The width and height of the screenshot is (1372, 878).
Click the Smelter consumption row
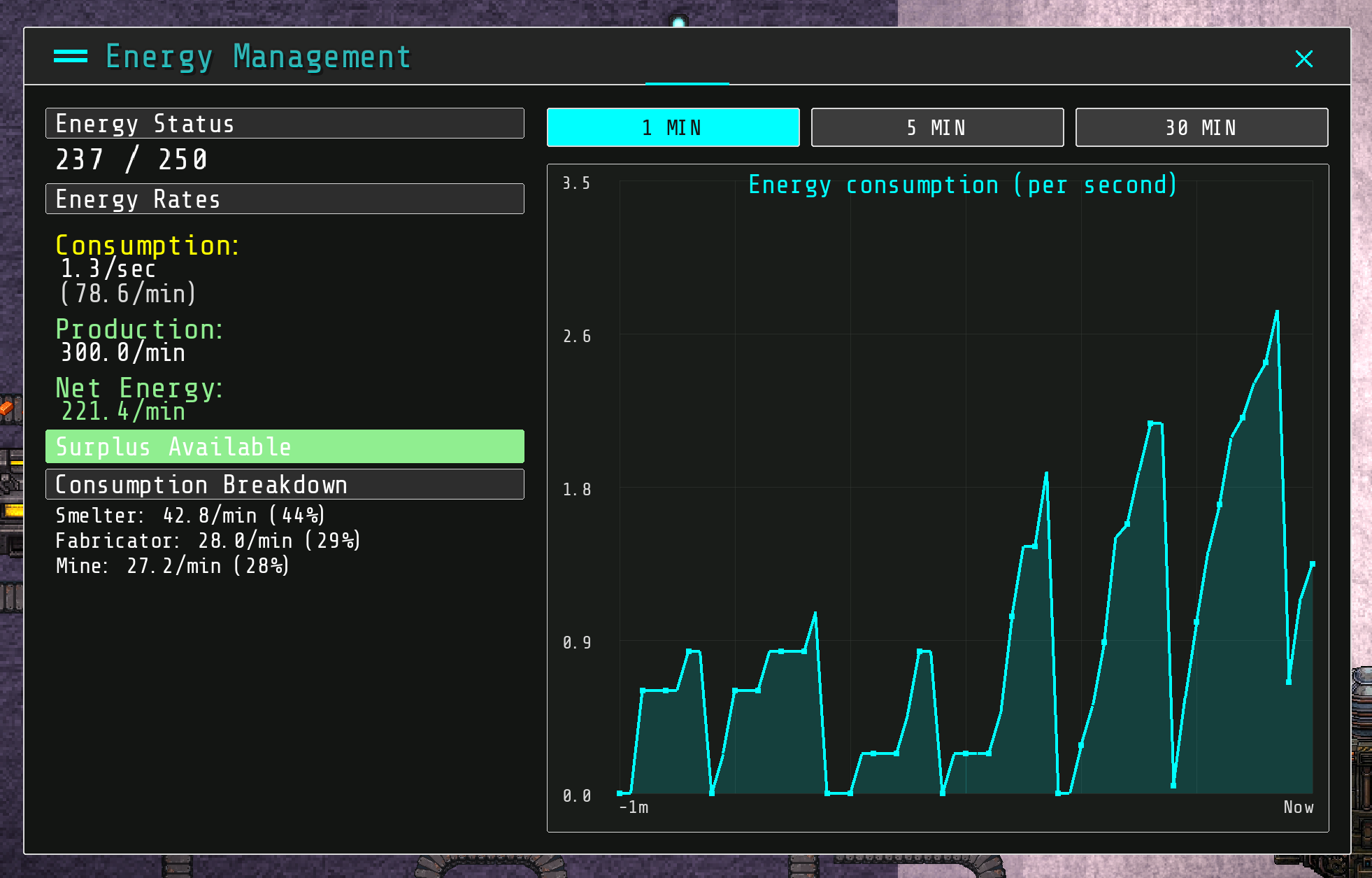coord(190,516)
